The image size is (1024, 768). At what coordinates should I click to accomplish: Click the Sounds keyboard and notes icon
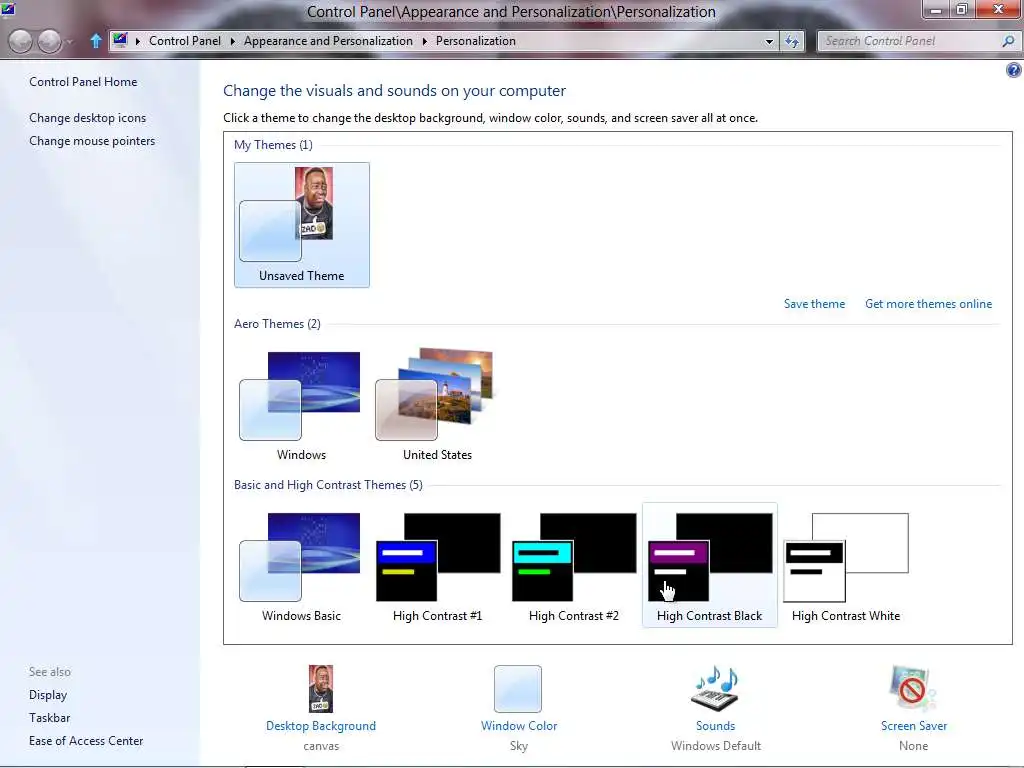click(x=715, y=689)
